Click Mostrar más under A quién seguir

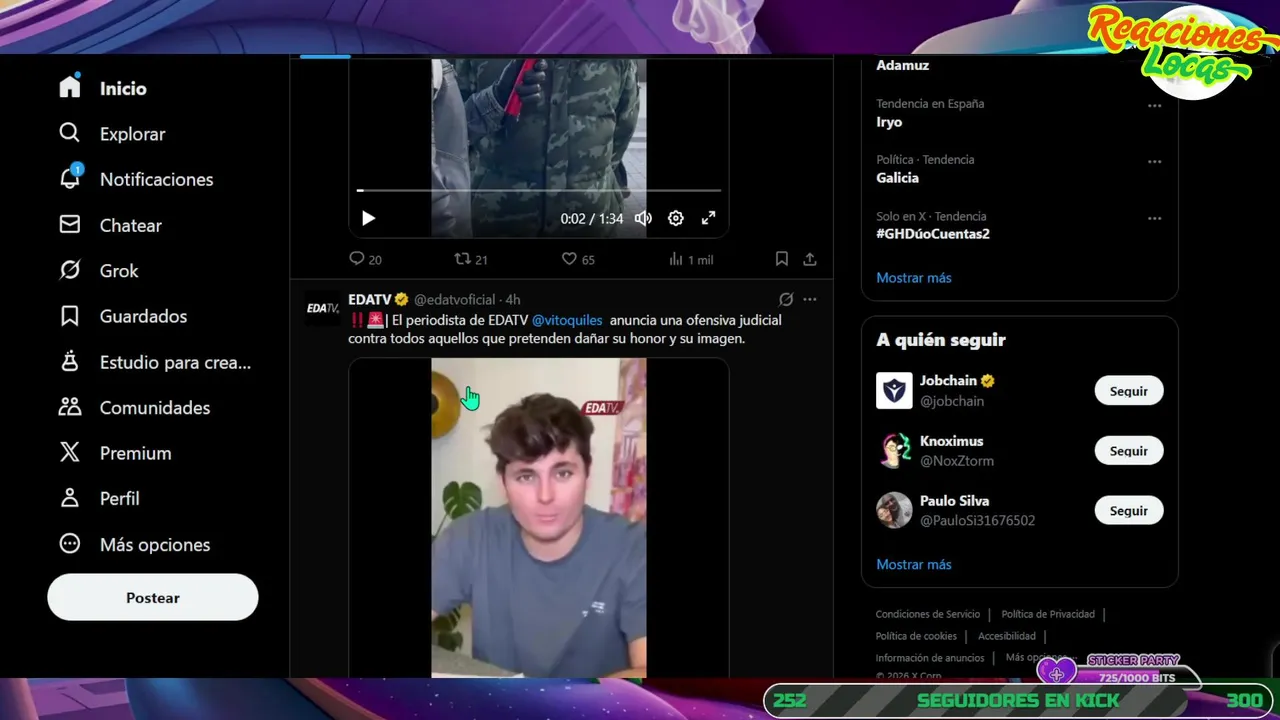pyautogui.click(x=914, y=565)
